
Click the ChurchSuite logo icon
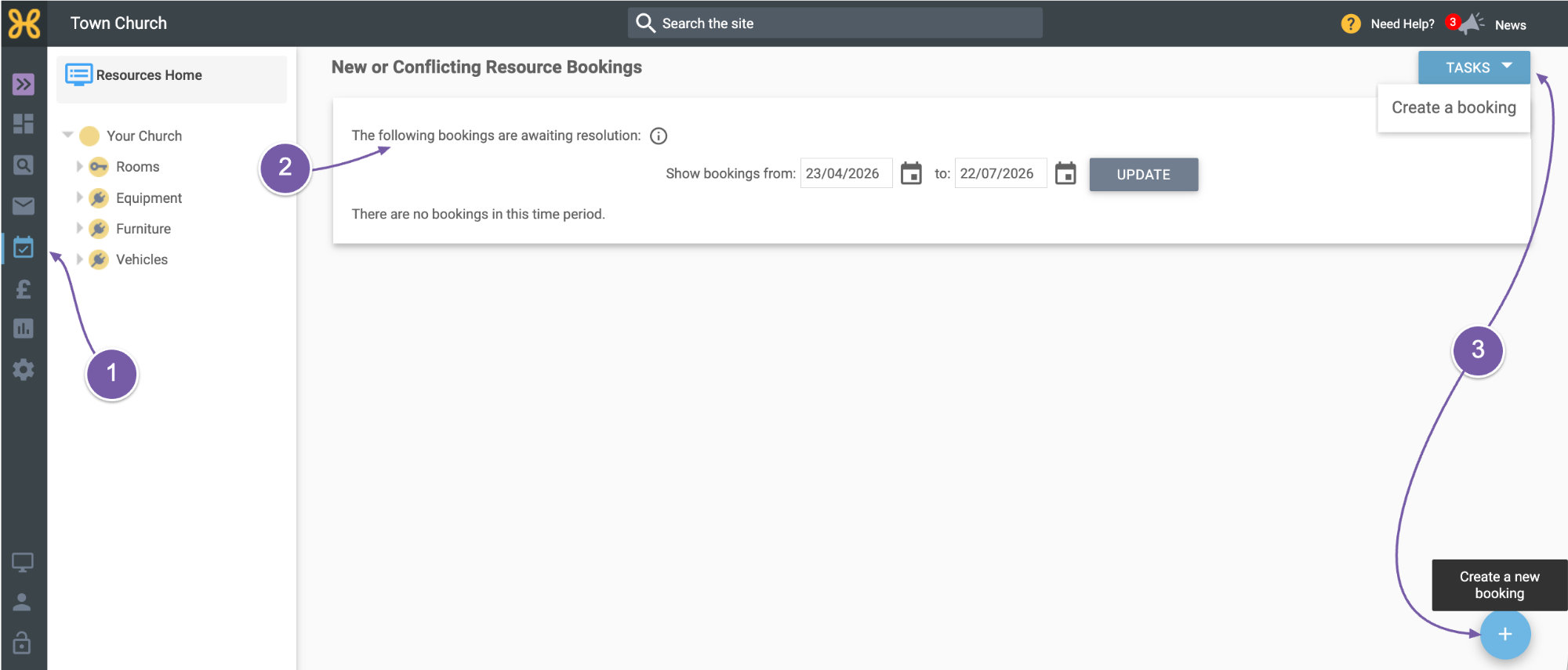24,23
